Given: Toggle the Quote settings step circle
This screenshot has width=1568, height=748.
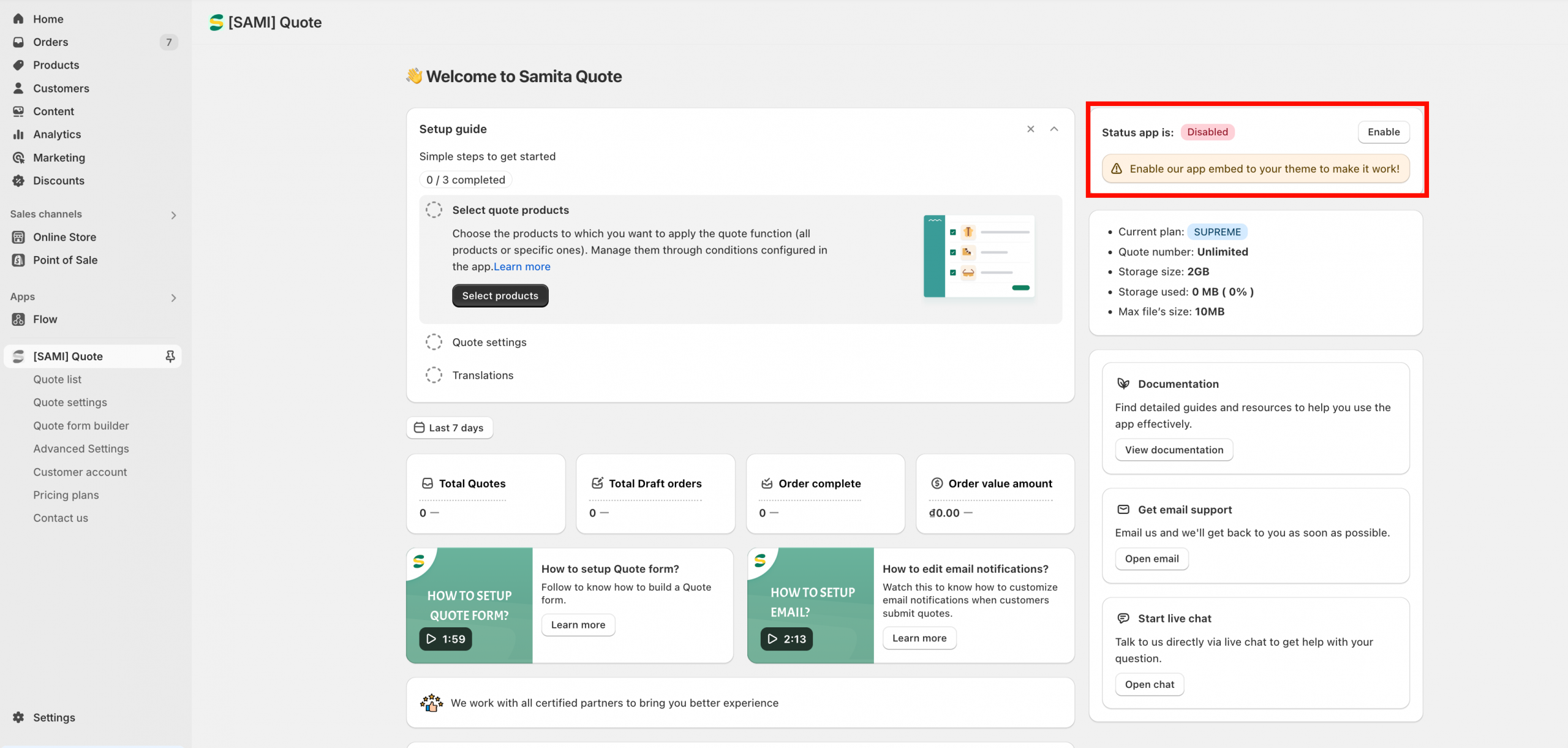Looking at the screenshot, I should click(x=434, y=342).
